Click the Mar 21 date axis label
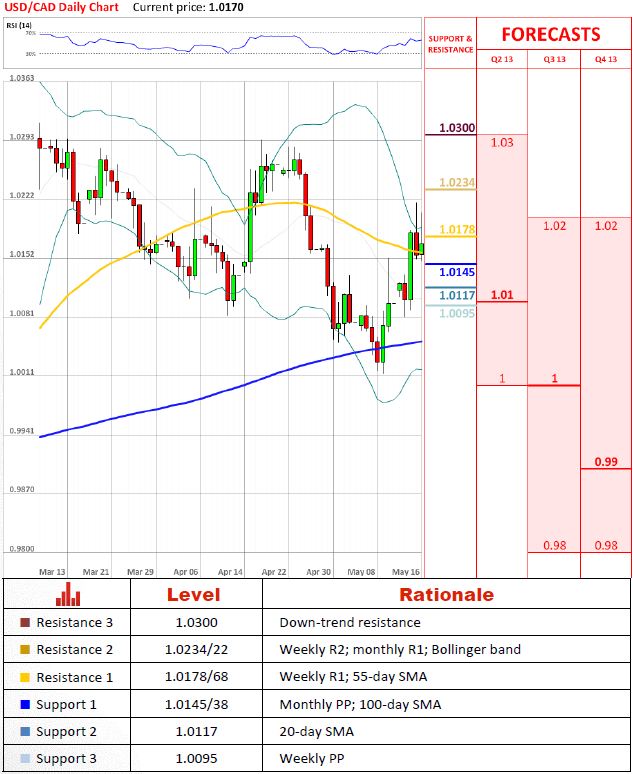The image size is (633, 774). tap(96, 572)
